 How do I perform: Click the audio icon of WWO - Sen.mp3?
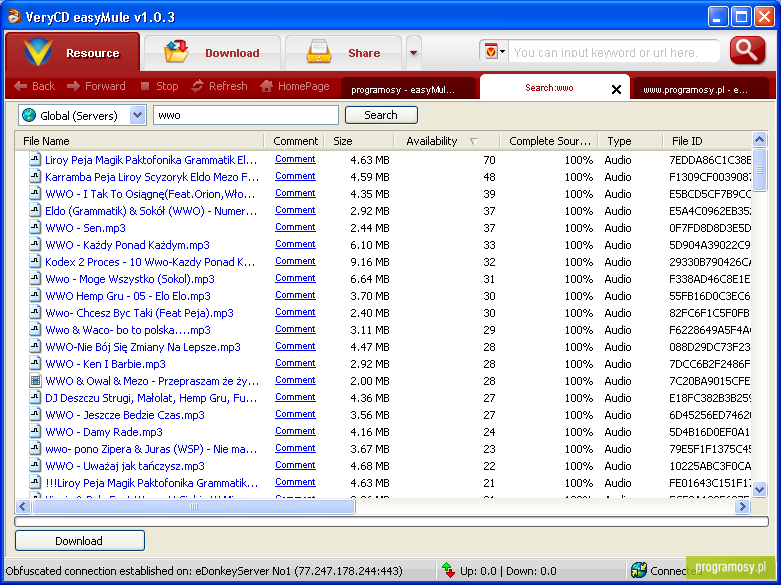pos(35,227)
